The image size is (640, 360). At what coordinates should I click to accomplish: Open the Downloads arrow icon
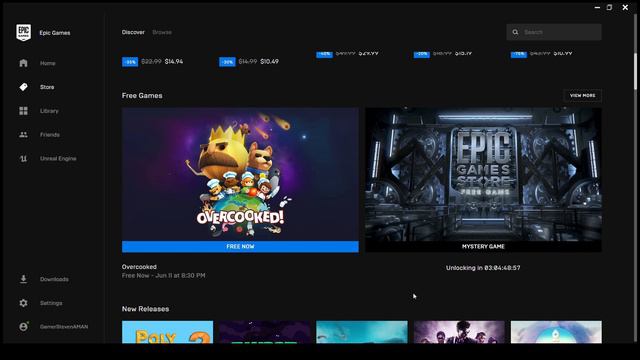tap(24, 279)
